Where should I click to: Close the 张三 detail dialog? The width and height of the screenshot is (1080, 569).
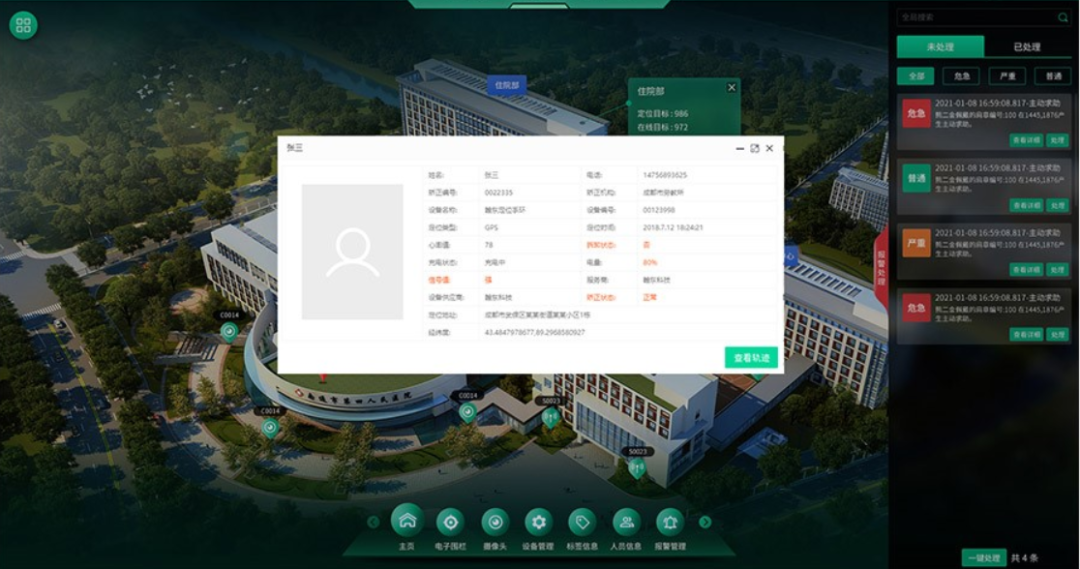pos(769,148)
